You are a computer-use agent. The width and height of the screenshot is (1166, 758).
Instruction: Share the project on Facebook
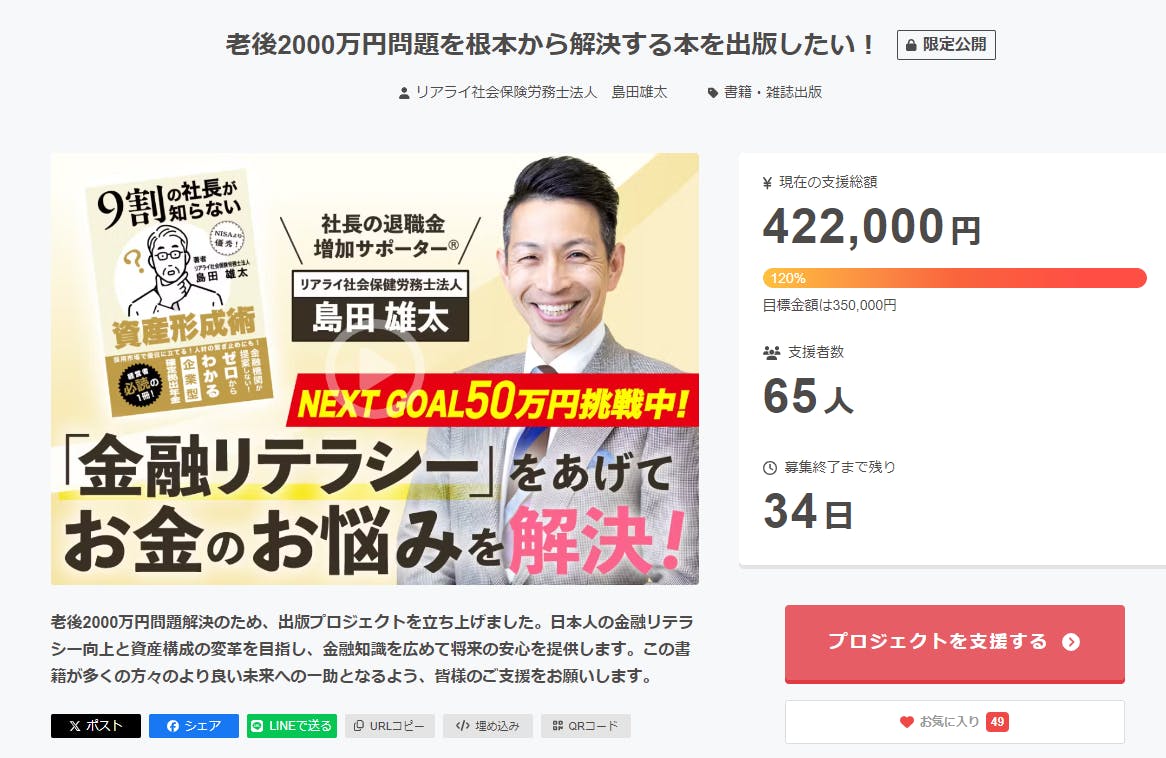coord(193,726)
